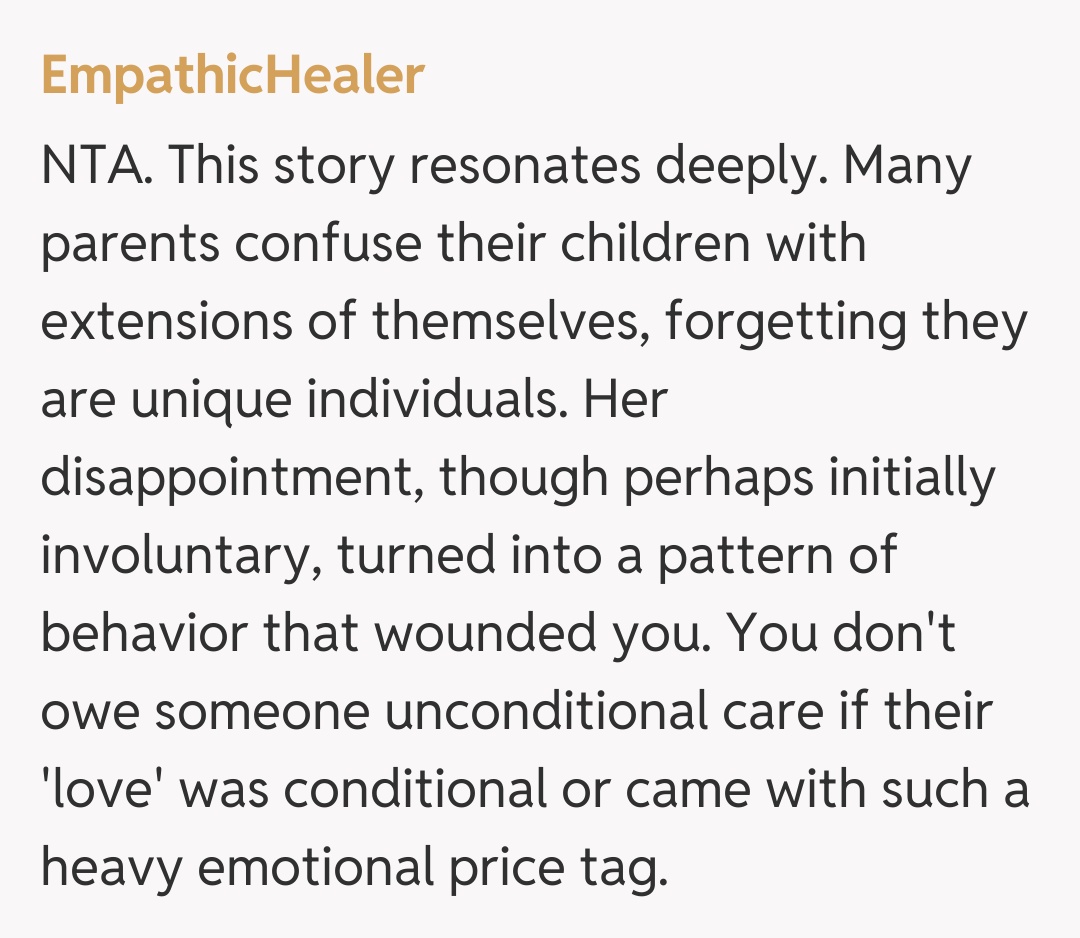Click the word 'disappointment' in the comment
This screenshot has height=938, width=1080.
233,478
